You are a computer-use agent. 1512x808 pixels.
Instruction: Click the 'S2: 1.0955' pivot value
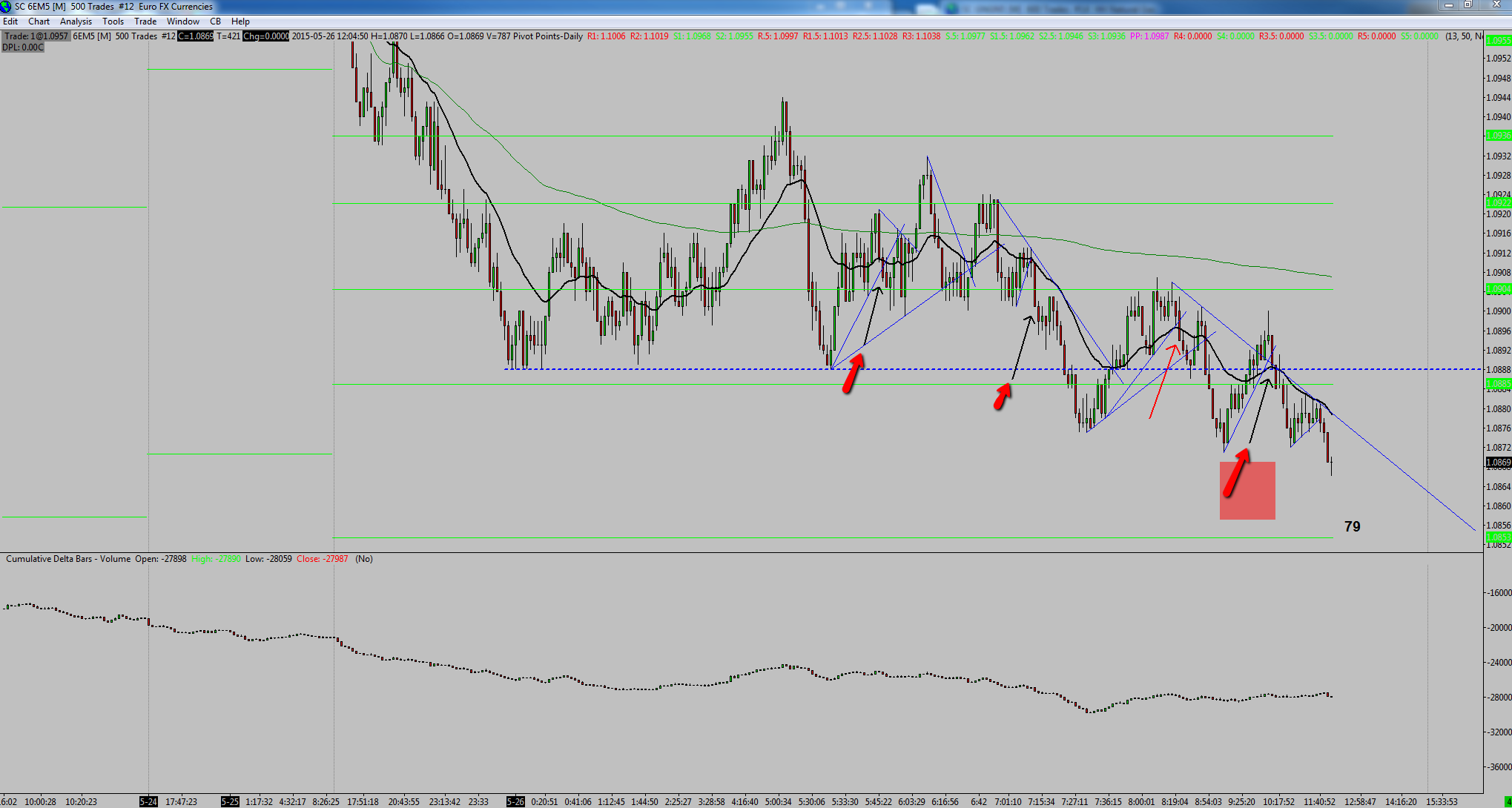[x=734, y=36]
